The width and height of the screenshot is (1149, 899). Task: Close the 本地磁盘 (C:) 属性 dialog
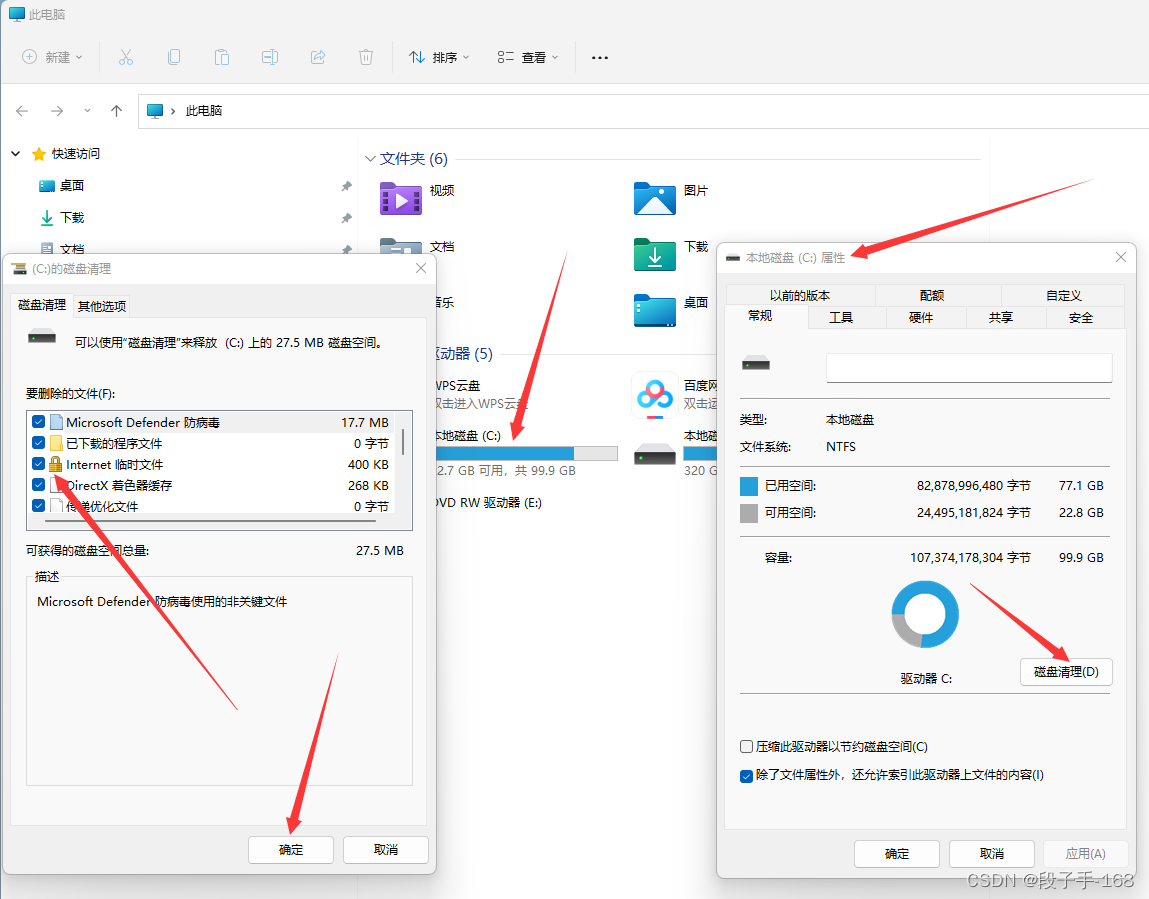pos(1120,257)
